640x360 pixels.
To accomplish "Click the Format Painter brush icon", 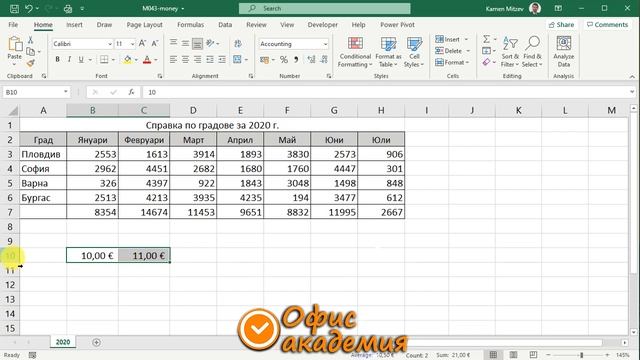I will coord(31,63).
